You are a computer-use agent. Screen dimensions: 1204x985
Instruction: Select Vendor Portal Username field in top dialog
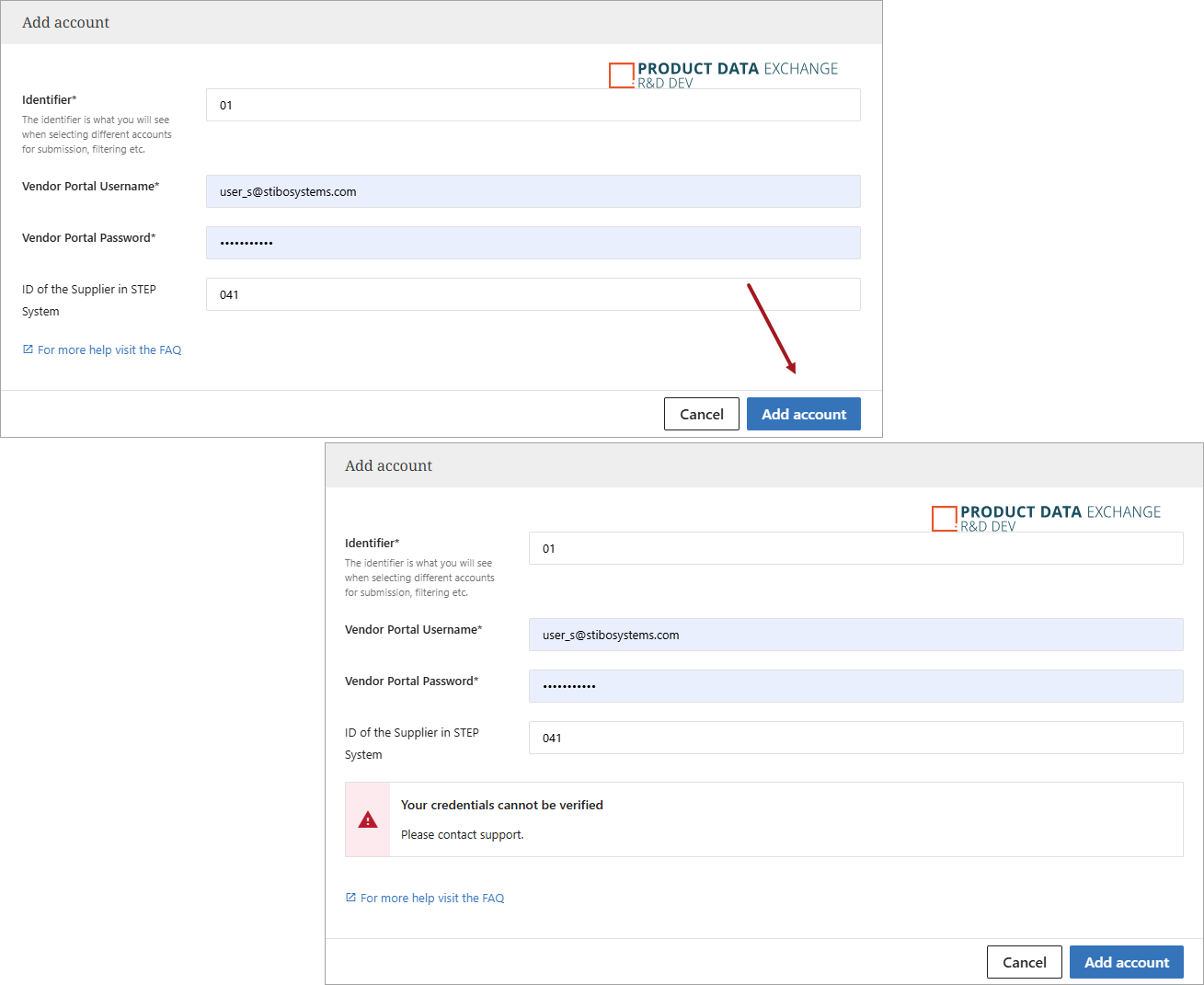(x=533, y=191)
